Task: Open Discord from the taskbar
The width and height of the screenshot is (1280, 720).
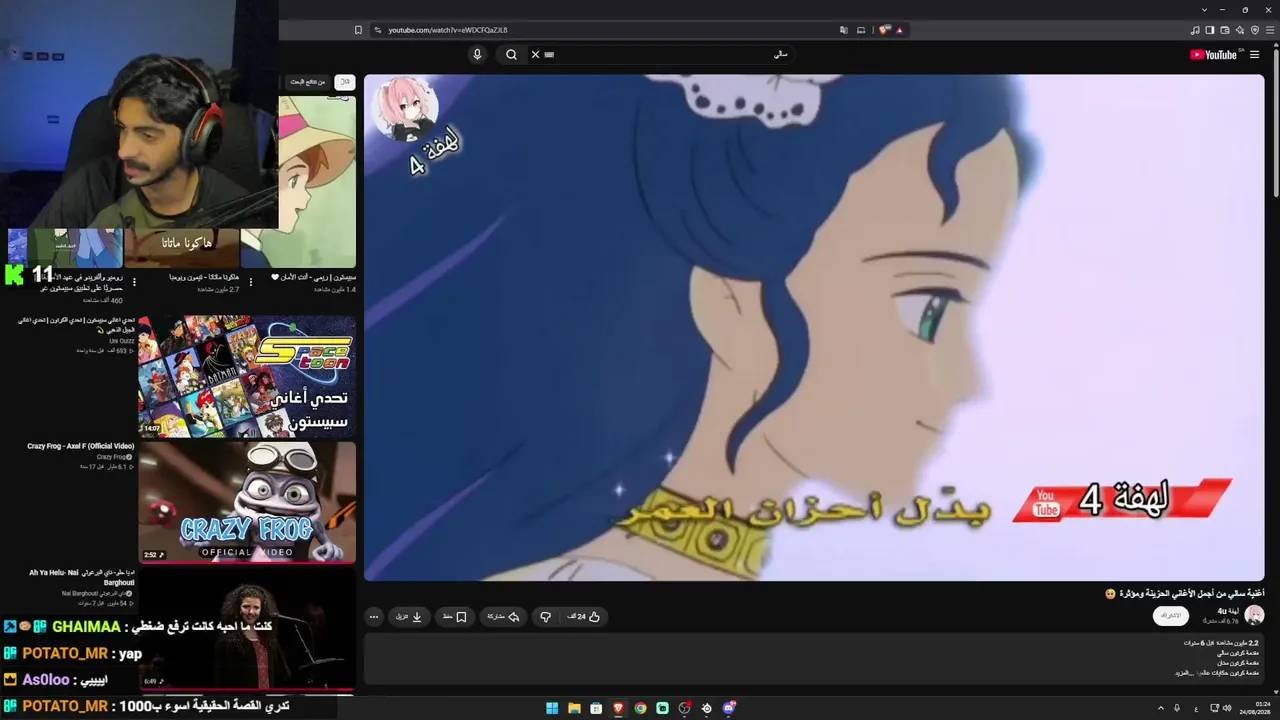Action: 729,708
